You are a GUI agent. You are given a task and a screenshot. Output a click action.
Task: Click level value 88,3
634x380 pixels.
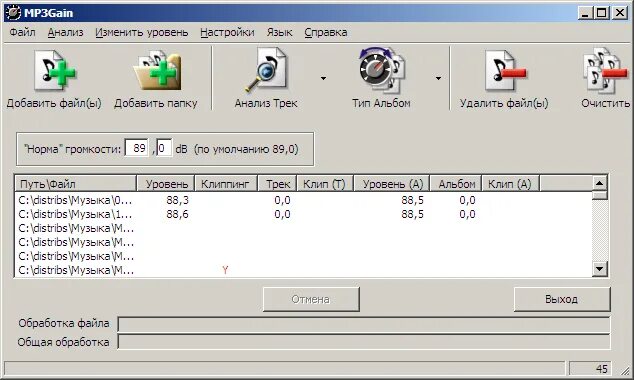tap(177, 200)
